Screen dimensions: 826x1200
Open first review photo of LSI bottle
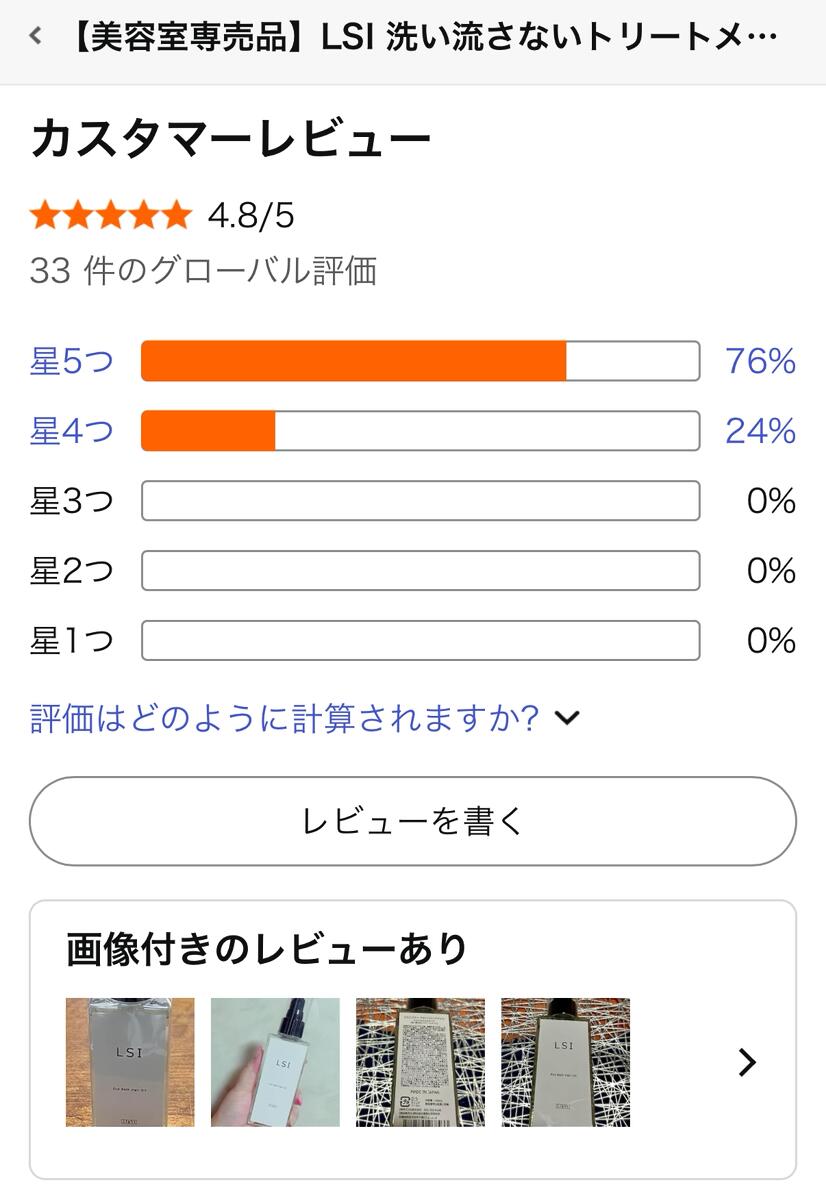130,1062
